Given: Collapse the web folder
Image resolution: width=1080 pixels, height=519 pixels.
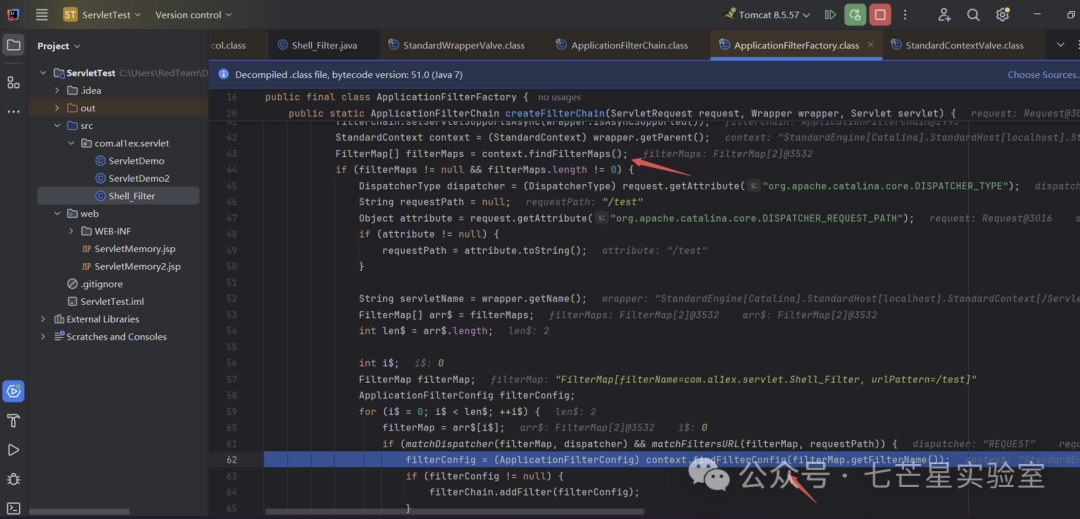Looking at the screenshot, I should pyautogui.click(x=57, y=213).
